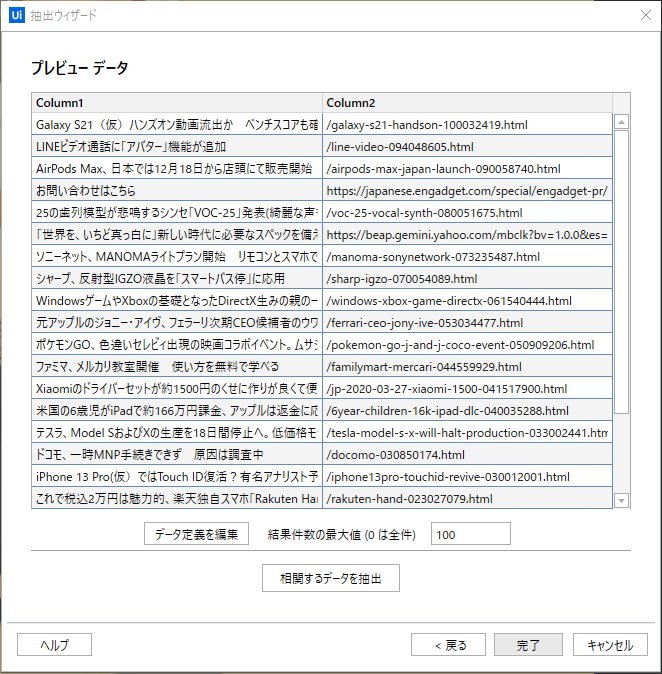Viewport: 662px width, 674px height.
Task: Click the データ定義を編集 button
Action: coord(196,534)
